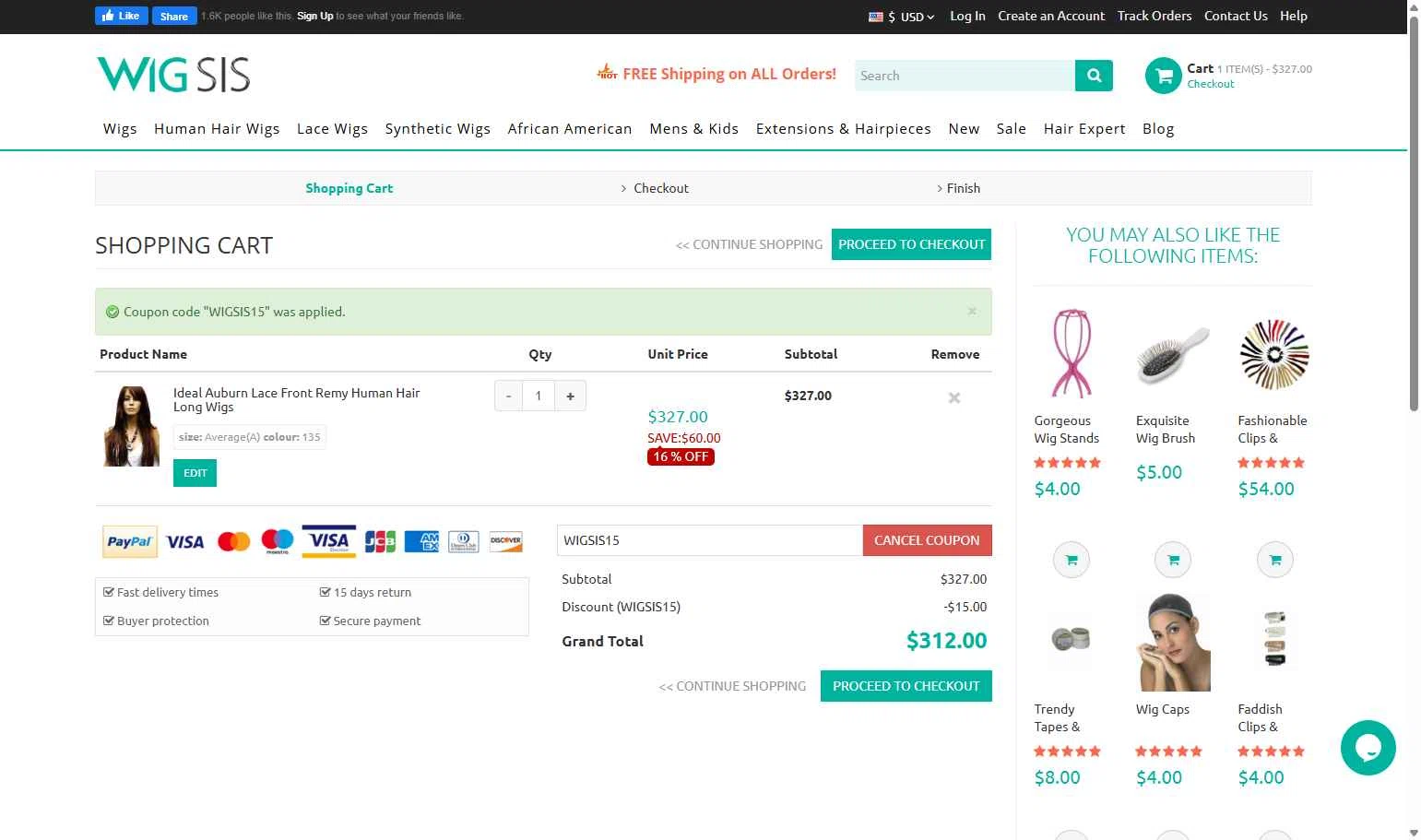The image size is (1421, 840).
Task: Click the Facebook Share button
Action: point(174,16)
